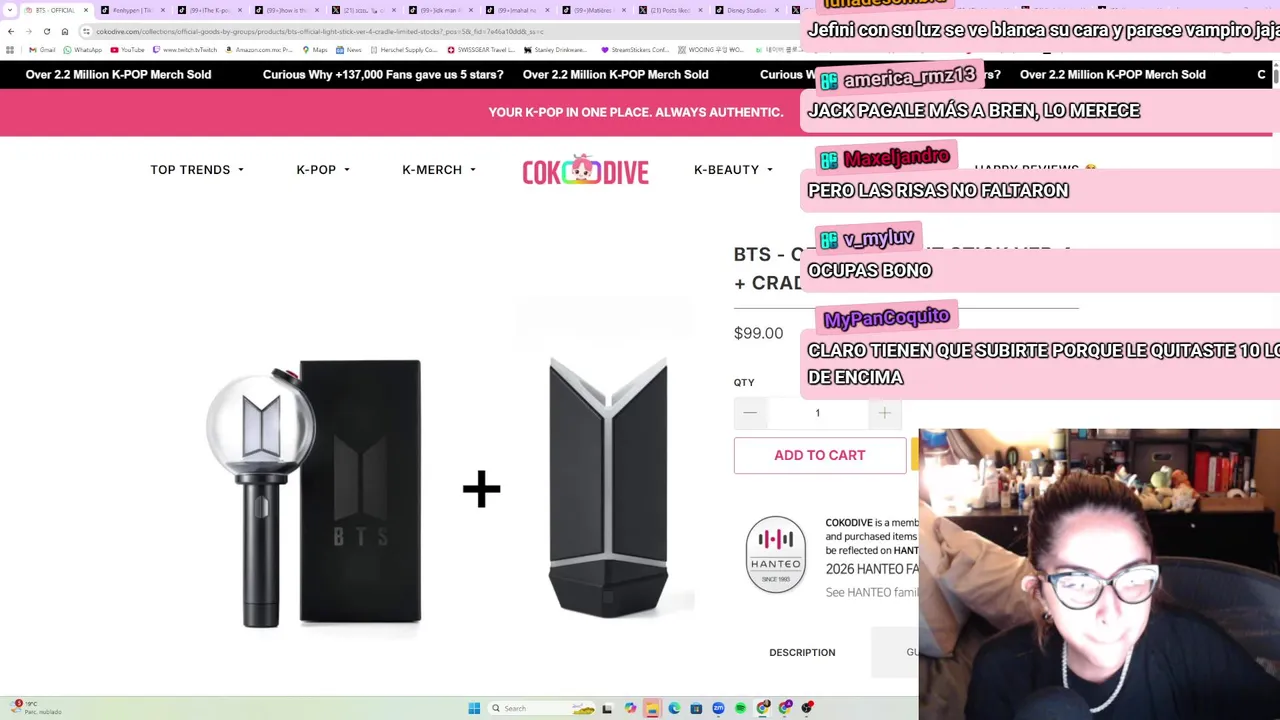Increase quantity with plus button
1280x720 pixels.
[x=884, y=413]
